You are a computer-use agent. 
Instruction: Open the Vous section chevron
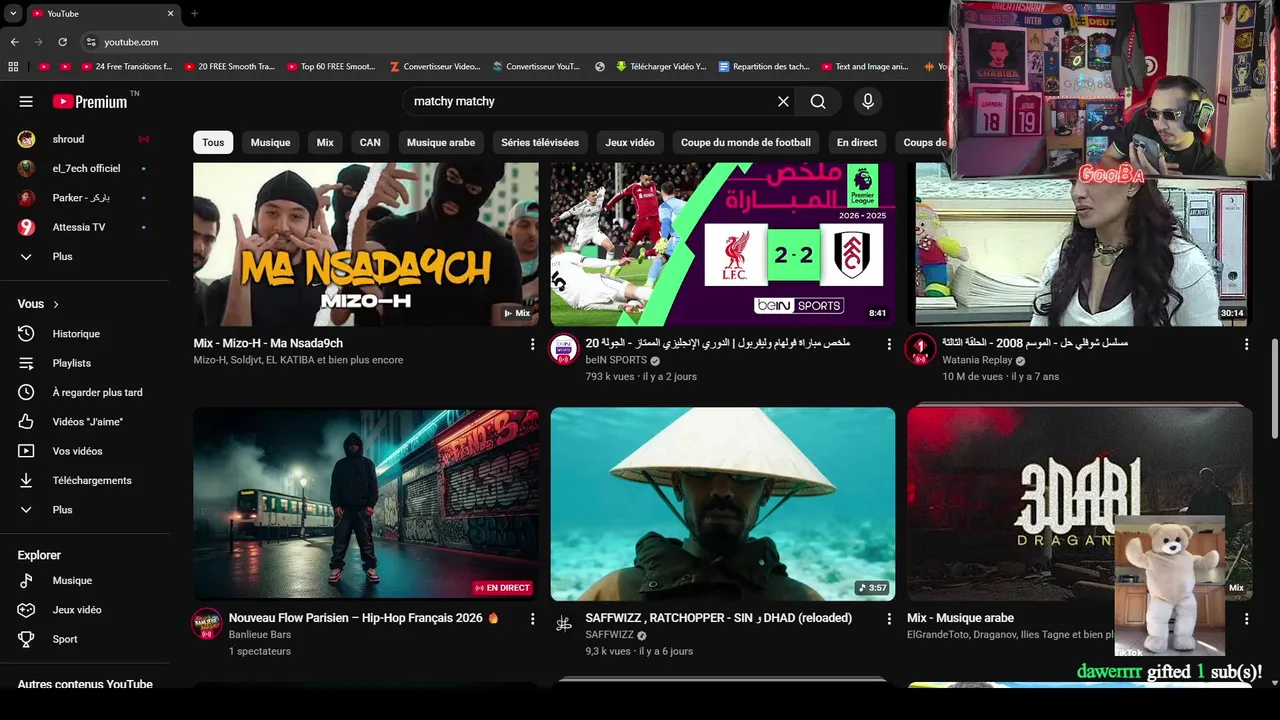56,304
